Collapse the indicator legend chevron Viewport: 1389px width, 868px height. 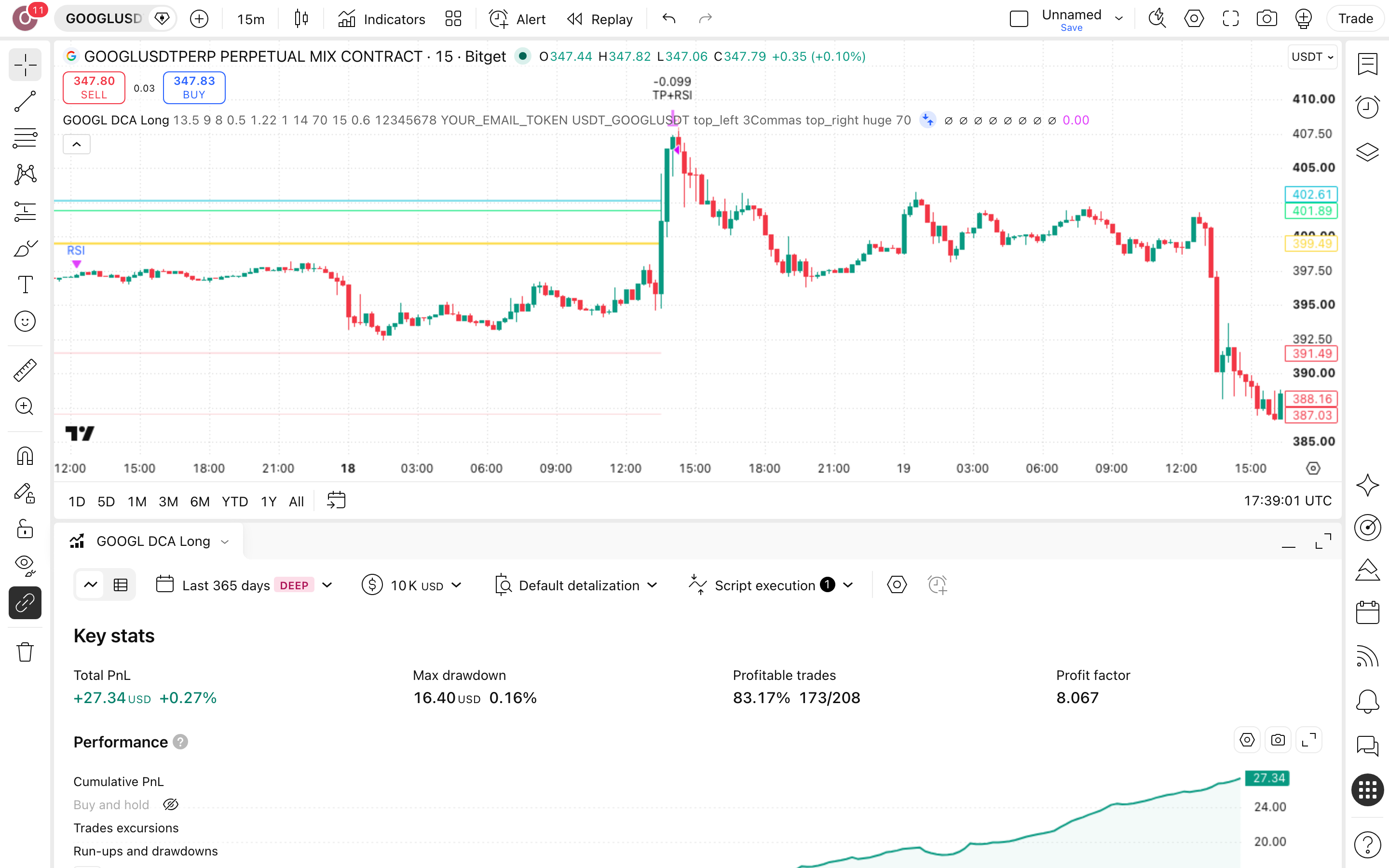[76, 144]
